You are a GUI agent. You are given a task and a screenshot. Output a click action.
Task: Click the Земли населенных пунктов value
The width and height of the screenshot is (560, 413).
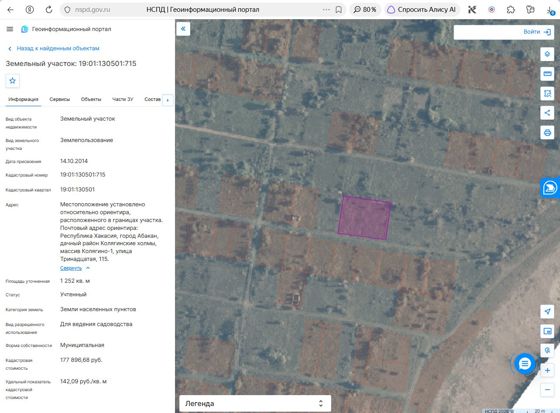98,309
